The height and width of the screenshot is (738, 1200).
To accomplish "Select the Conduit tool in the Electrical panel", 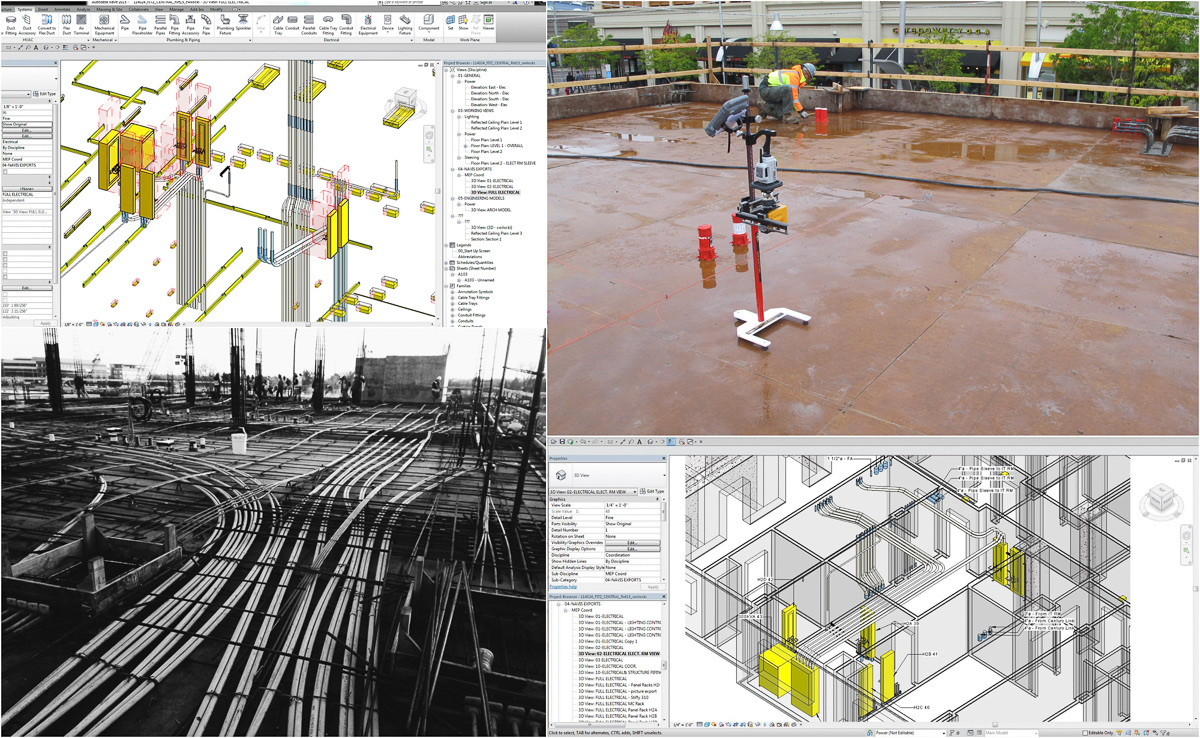I will [292, 23].
